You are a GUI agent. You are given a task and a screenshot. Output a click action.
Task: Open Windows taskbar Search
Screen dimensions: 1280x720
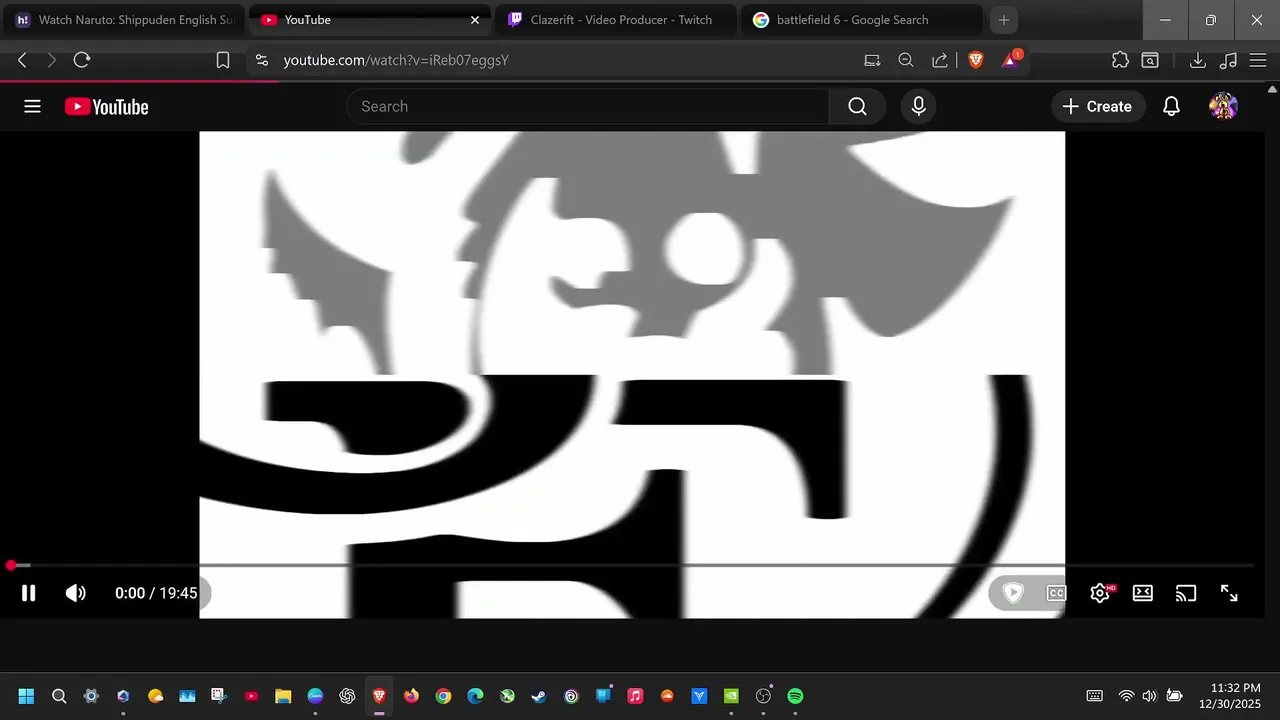(x=59, y=696)
